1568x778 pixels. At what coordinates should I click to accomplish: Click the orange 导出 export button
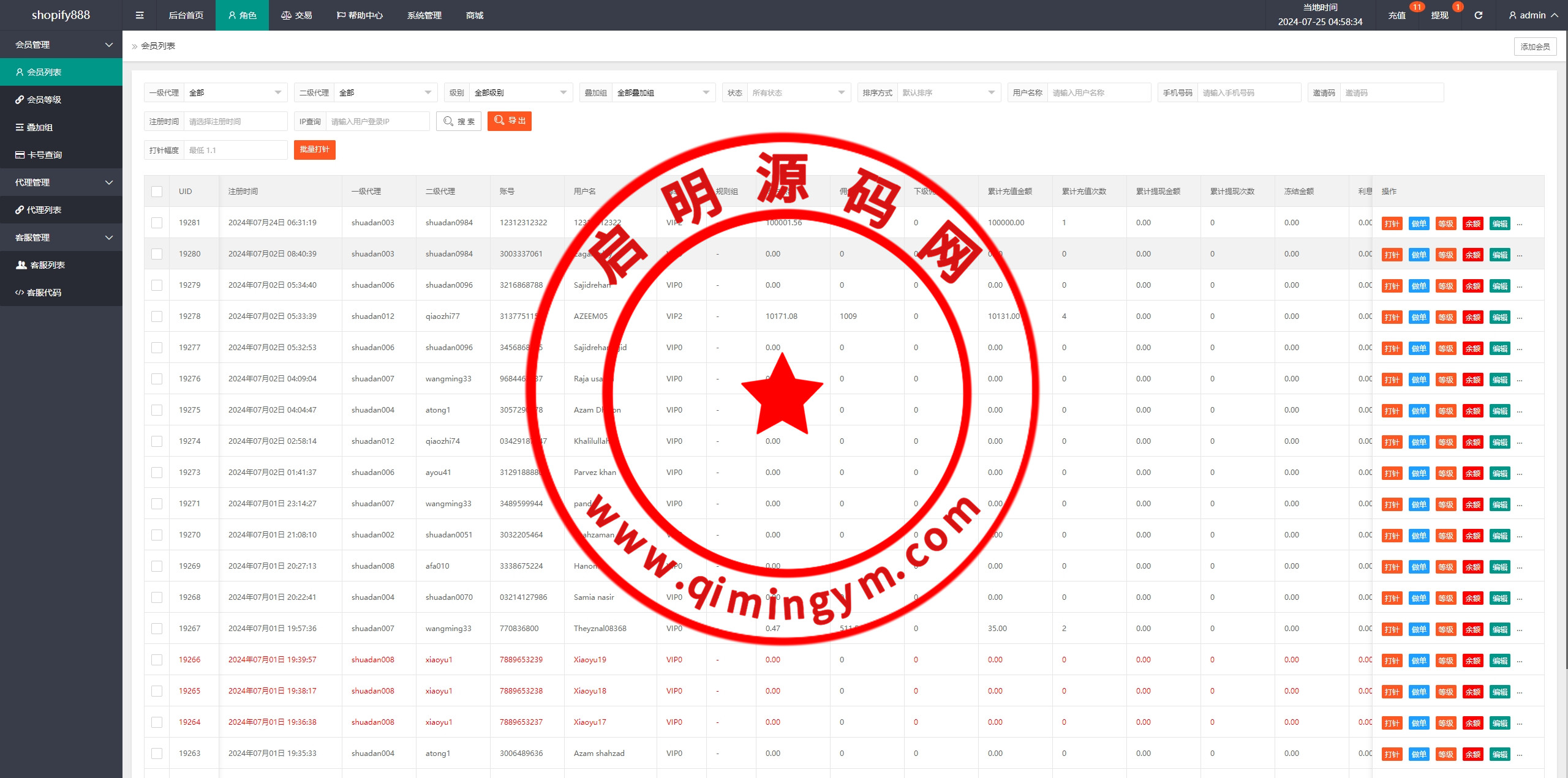pos(509,121)
